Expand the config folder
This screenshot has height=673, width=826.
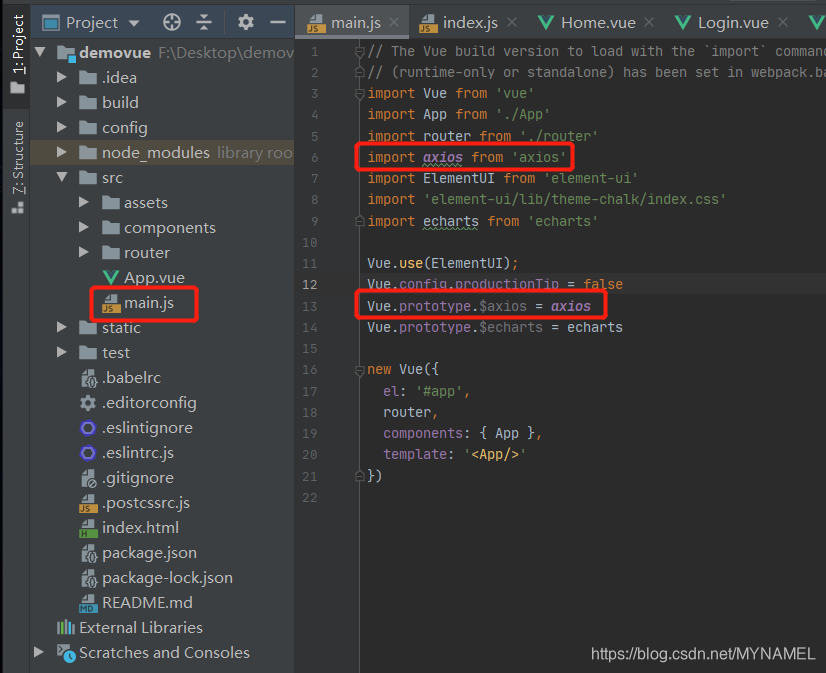(x=62, y=127)
